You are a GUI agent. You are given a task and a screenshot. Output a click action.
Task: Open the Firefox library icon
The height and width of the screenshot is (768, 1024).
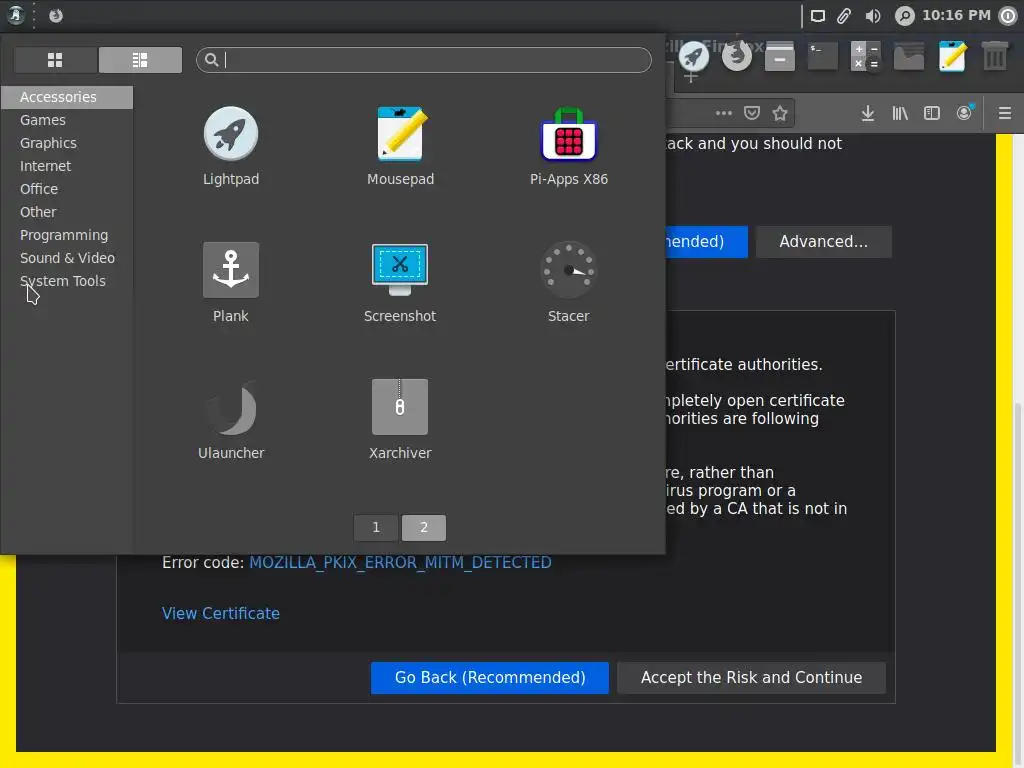coord(900,114)
